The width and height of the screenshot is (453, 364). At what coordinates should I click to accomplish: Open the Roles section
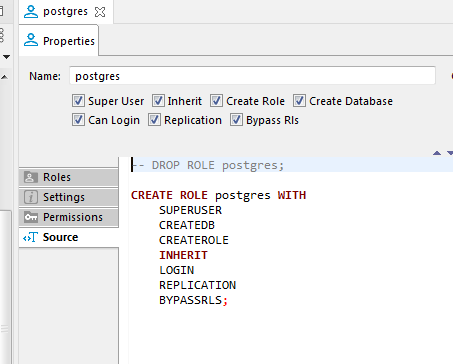tap(69, 177)
